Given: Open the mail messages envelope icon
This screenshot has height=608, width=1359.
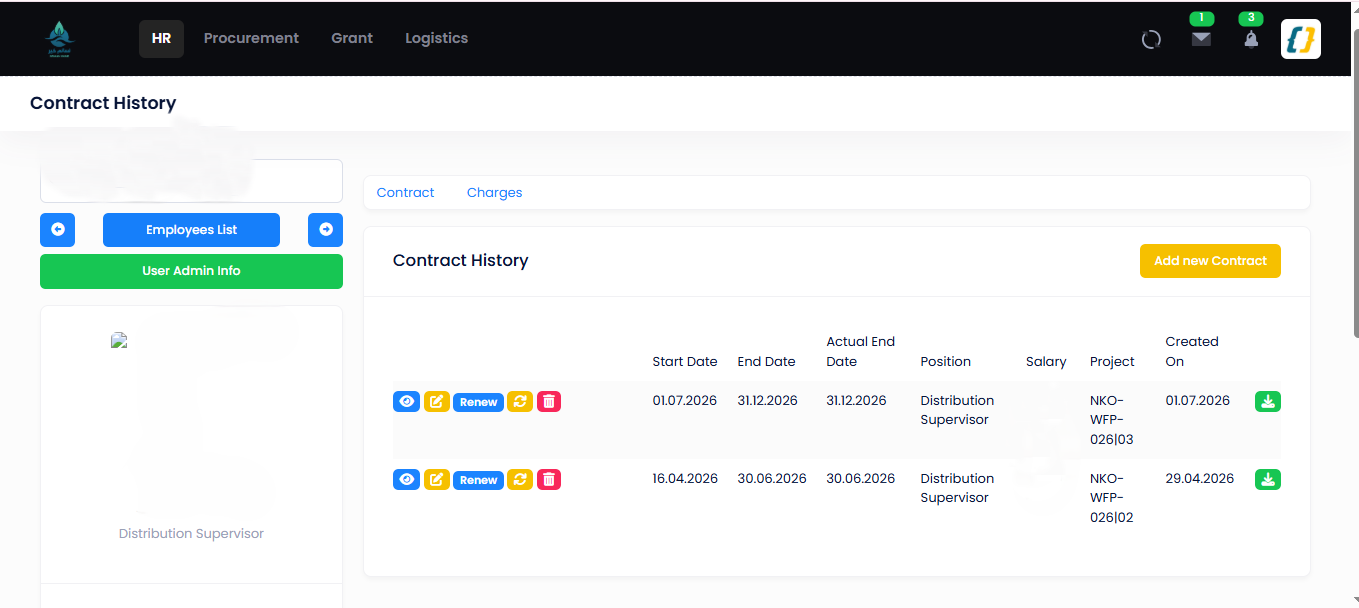Looking at the screenshot, I should tap(1201, 39).
